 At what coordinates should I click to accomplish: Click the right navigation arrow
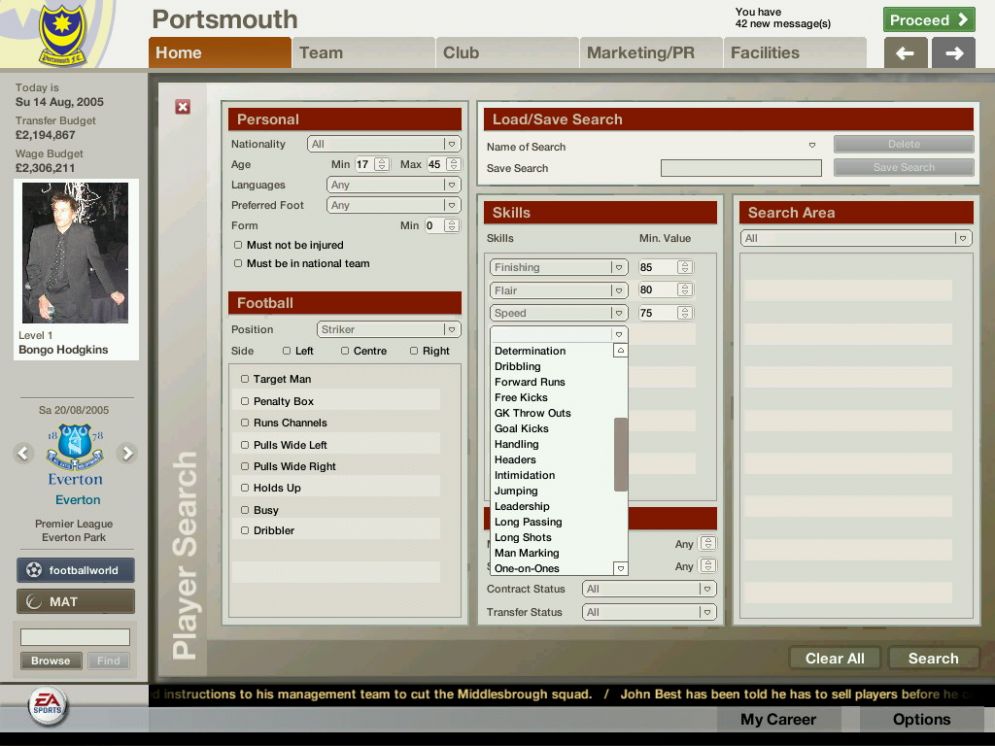coord(953,52)
